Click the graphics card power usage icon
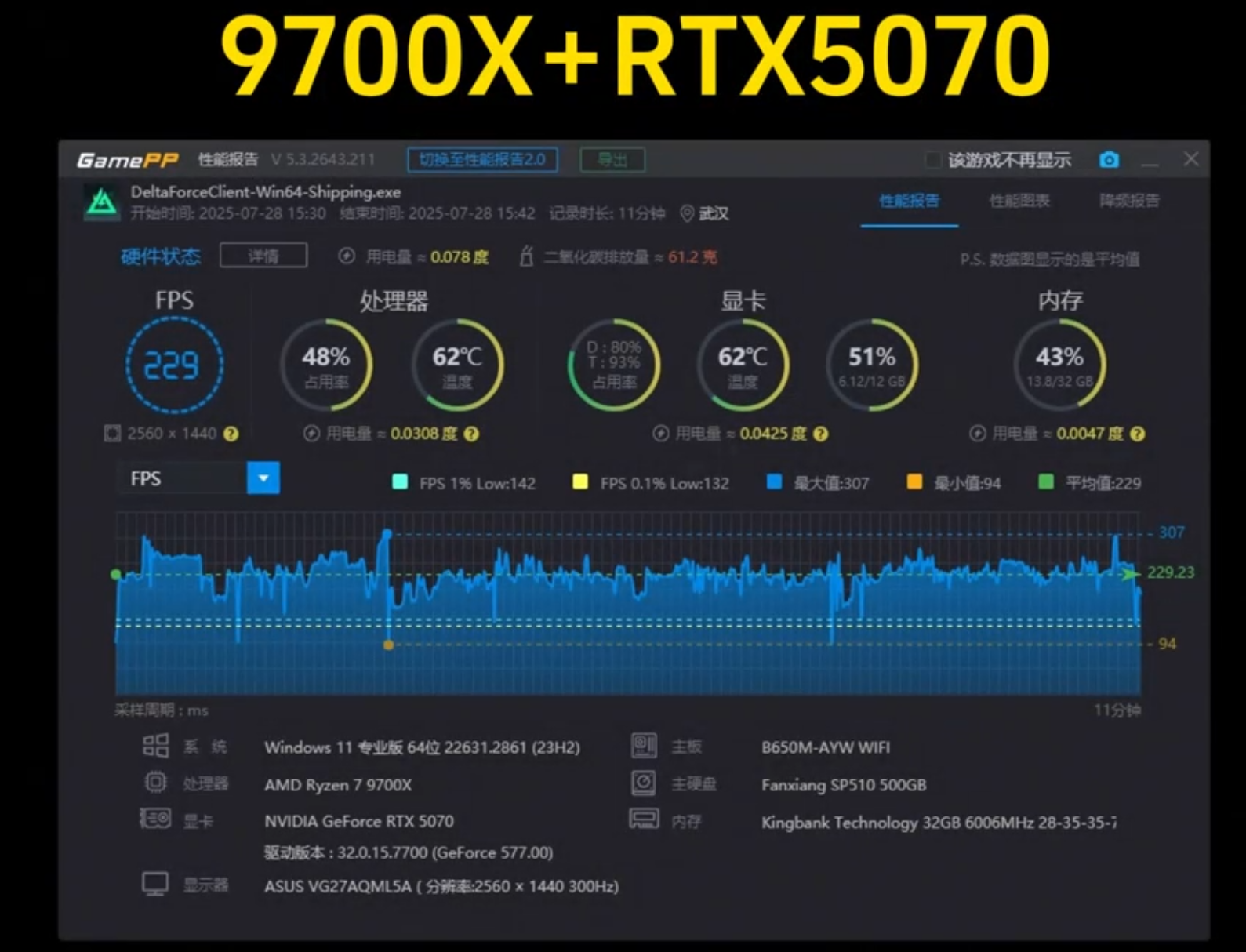The height and width of the screenshot is (952, 1246). click(661, 434)
